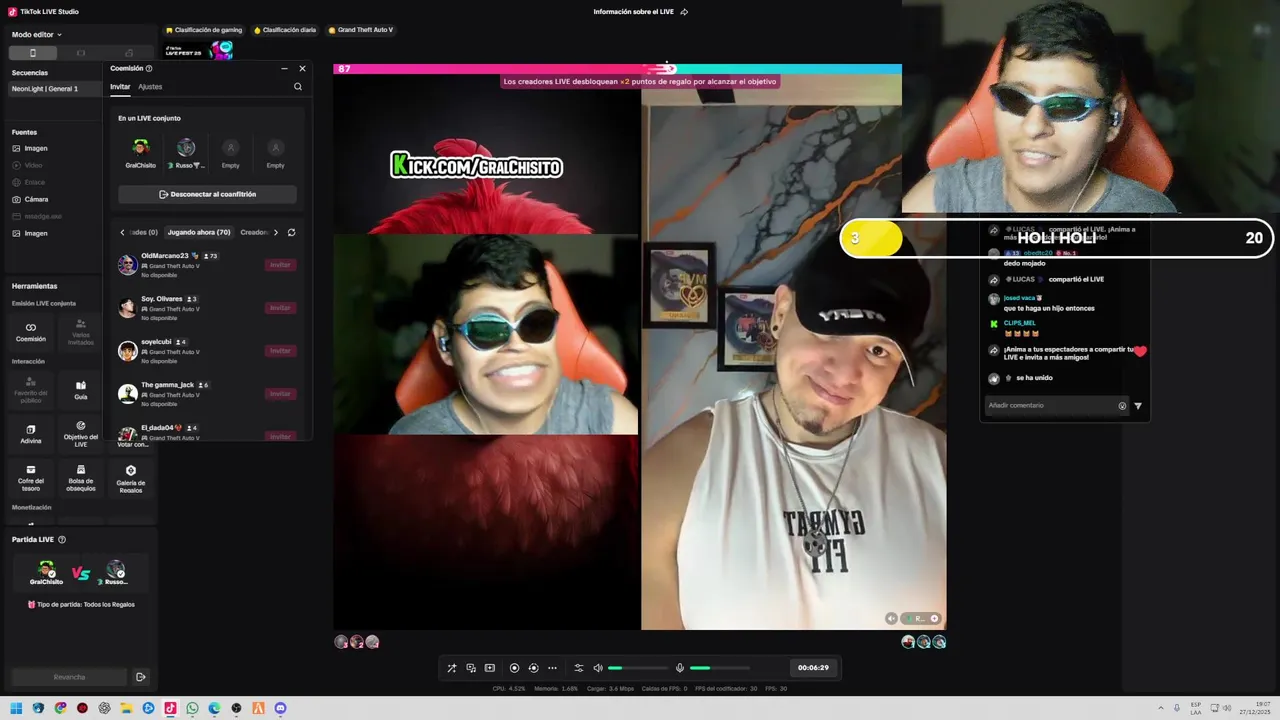The width and height of the screenshot is (1280, 720).
Task: Click the screen share icon in bottom toolbar
Action: (x=471, y=668)
